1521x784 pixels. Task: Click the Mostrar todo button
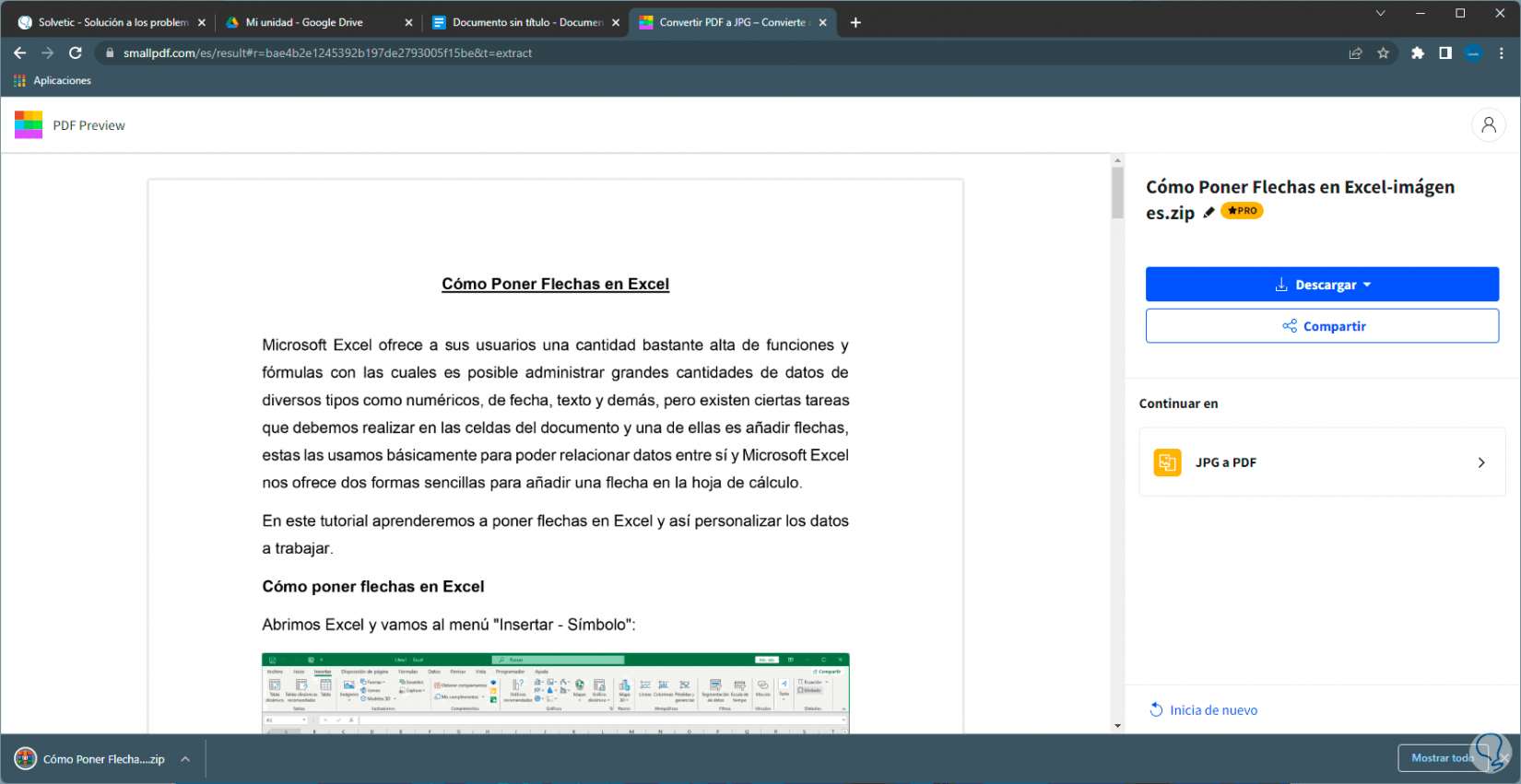coord(1443,758)
